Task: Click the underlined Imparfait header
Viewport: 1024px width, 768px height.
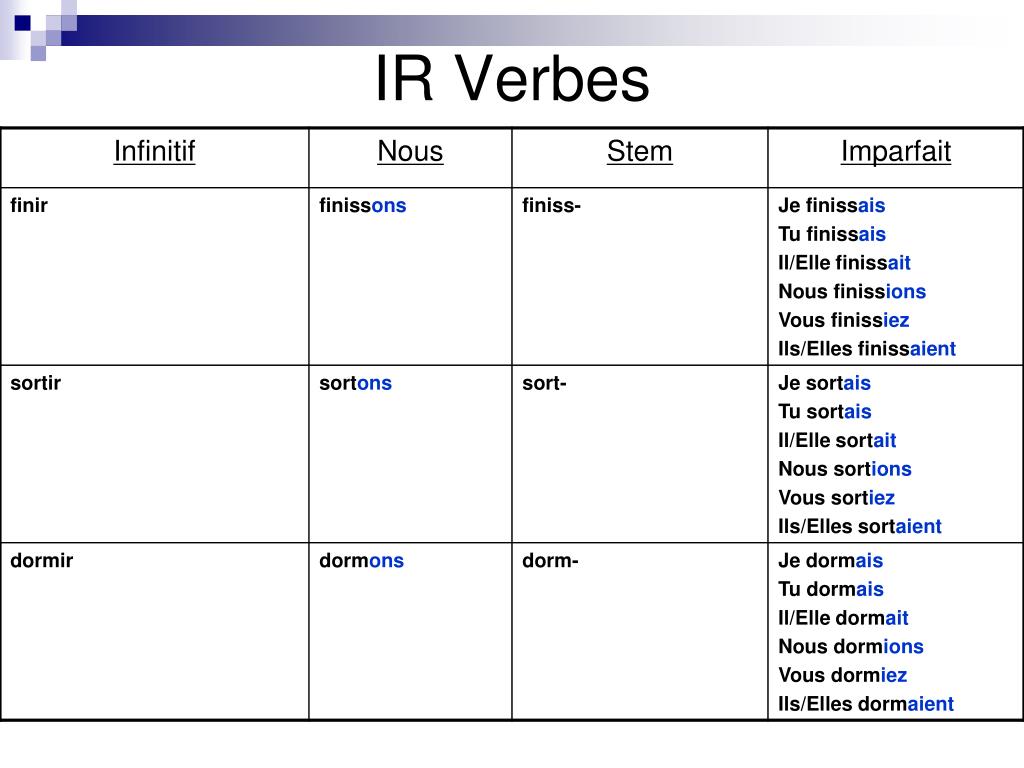Action: (895, 152)
